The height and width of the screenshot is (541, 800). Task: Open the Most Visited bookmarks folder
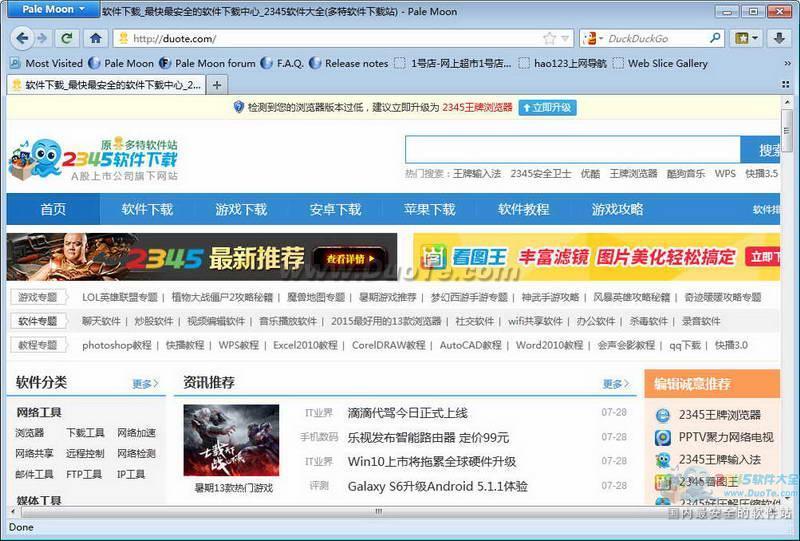tap(46, 63)
